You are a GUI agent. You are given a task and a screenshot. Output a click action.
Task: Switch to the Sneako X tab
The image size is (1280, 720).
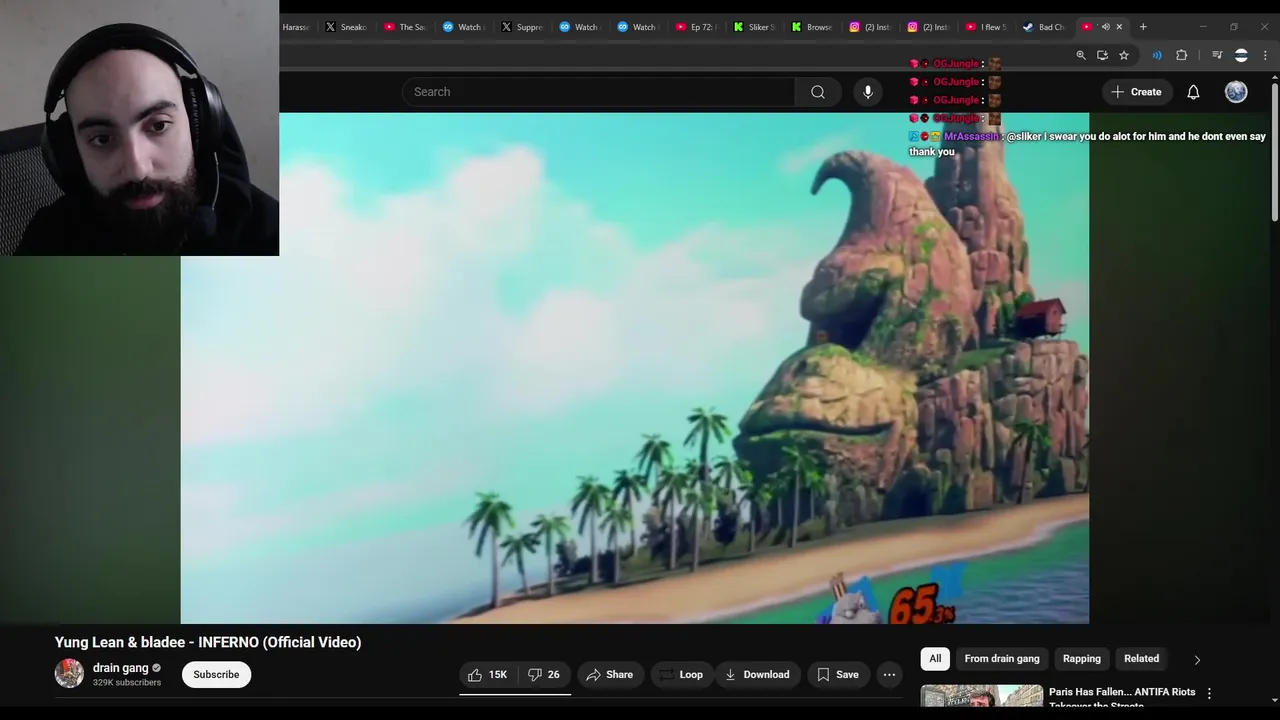[x=346, y=27]
